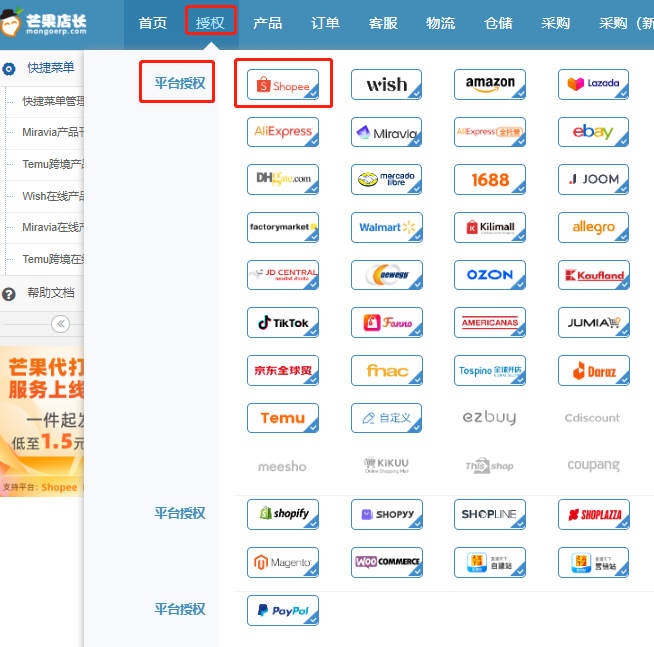Open 帮助文档 help documents
Viewport: 654px width, 647px height.
tap(50, 293)
